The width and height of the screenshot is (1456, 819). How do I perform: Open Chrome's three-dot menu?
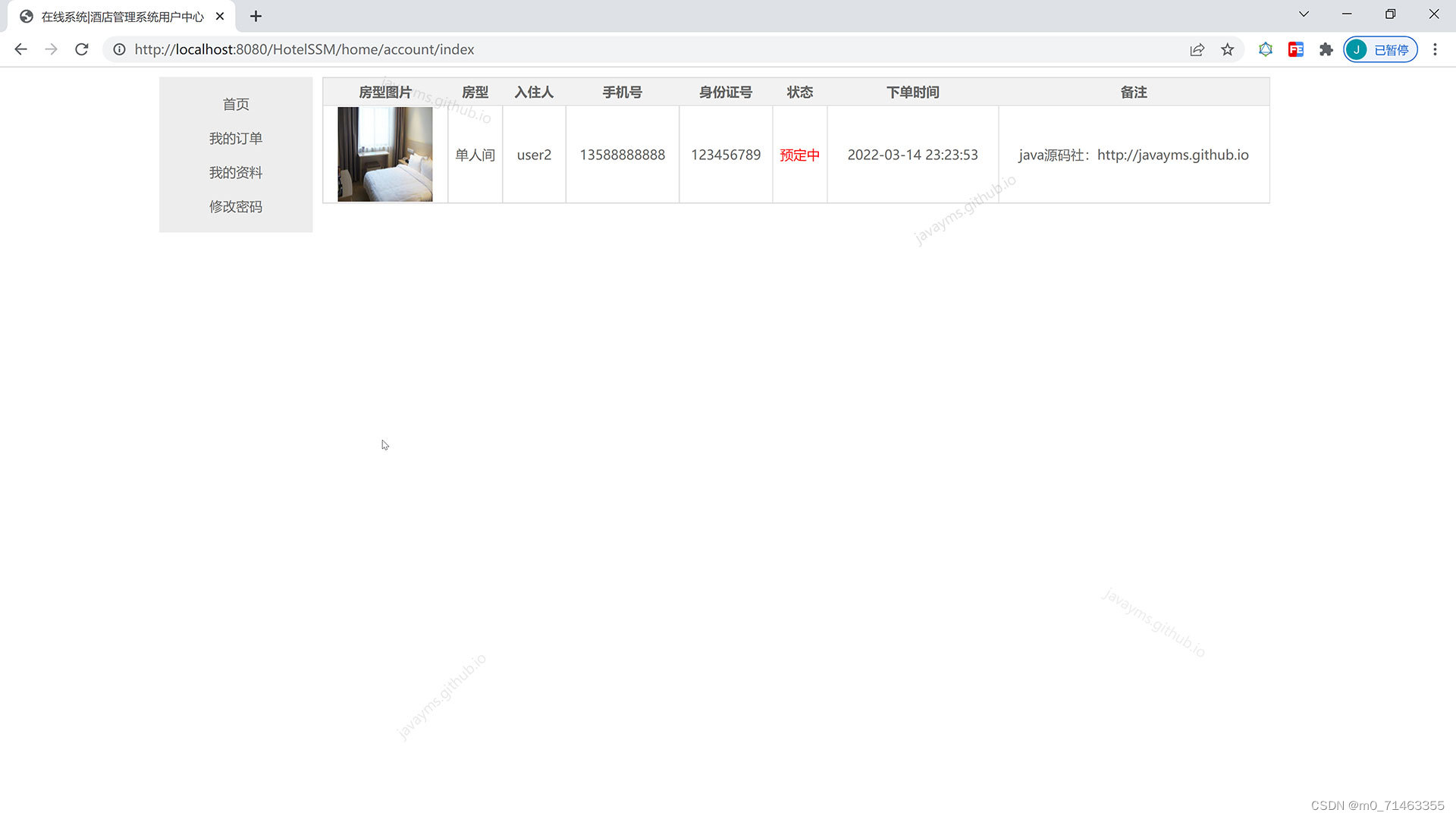[x=1435, y=49]
